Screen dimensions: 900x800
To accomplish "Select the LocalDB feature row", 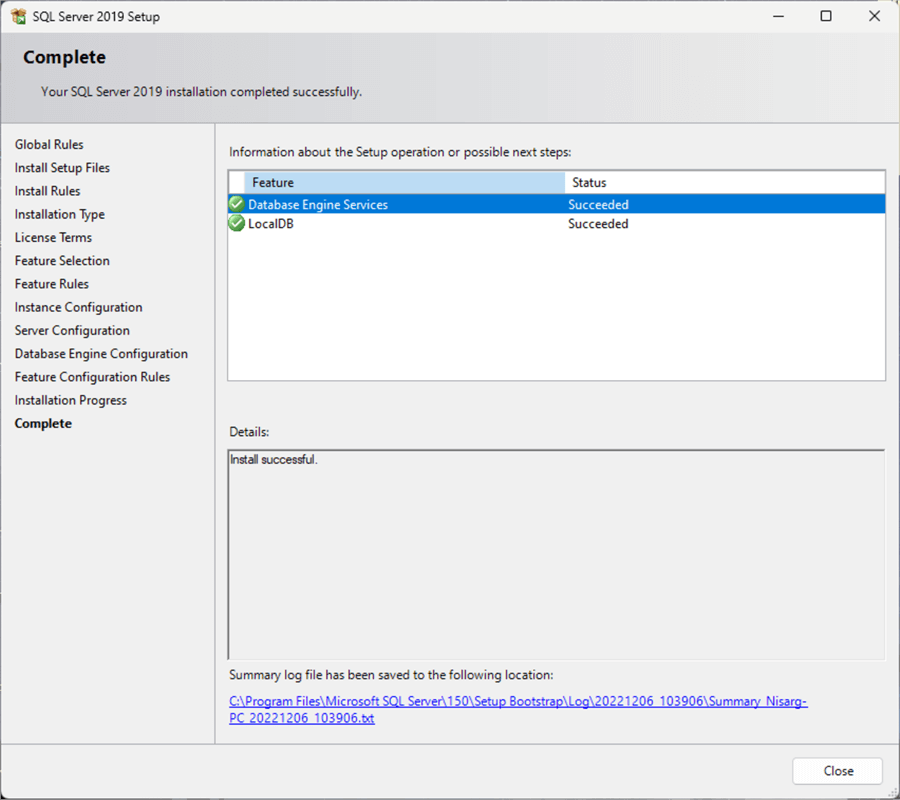I will pos(556,224).
